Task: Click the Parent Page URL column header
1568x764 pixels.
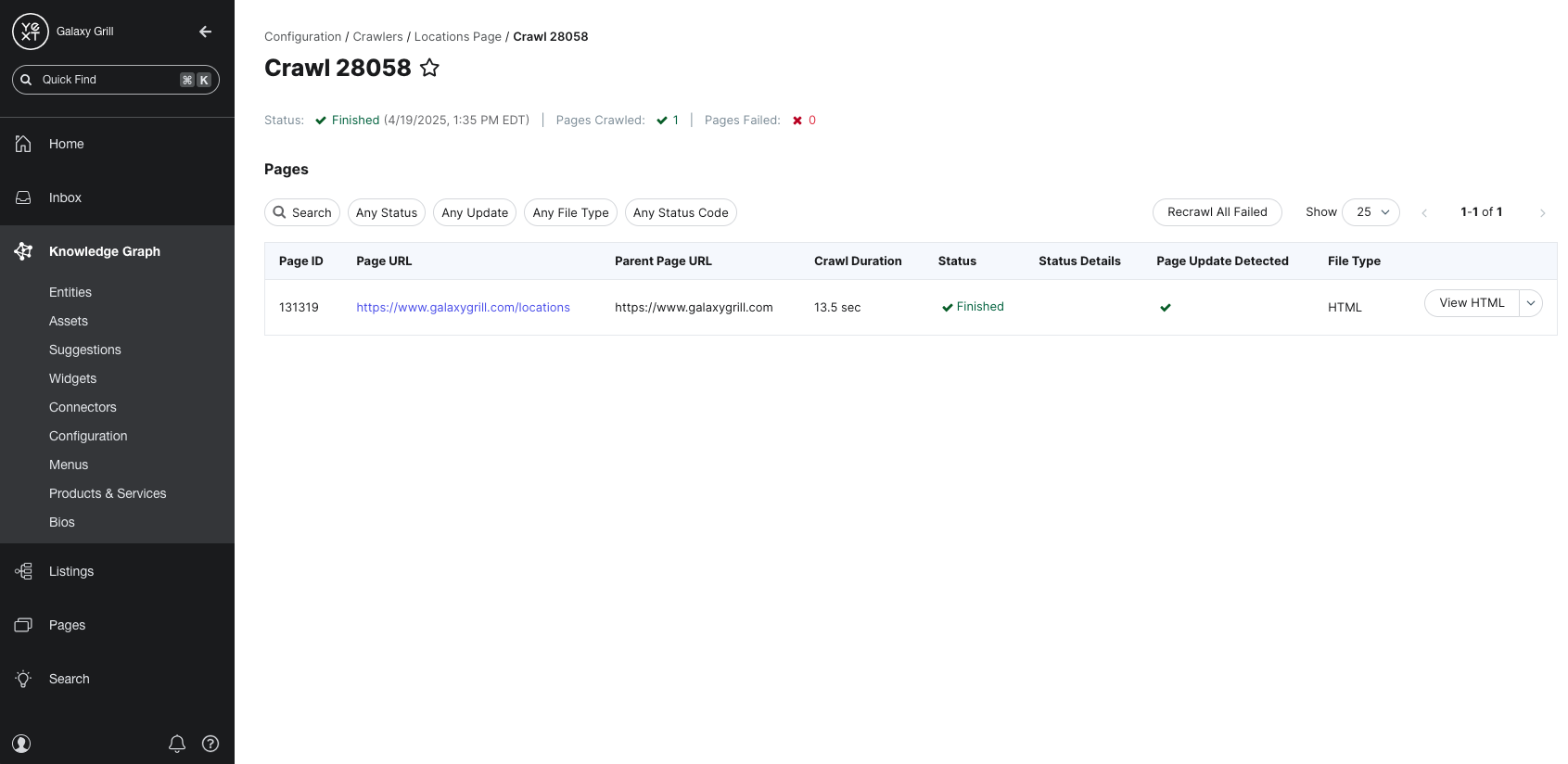Action: pyautogui.click(x=664, y=261)
